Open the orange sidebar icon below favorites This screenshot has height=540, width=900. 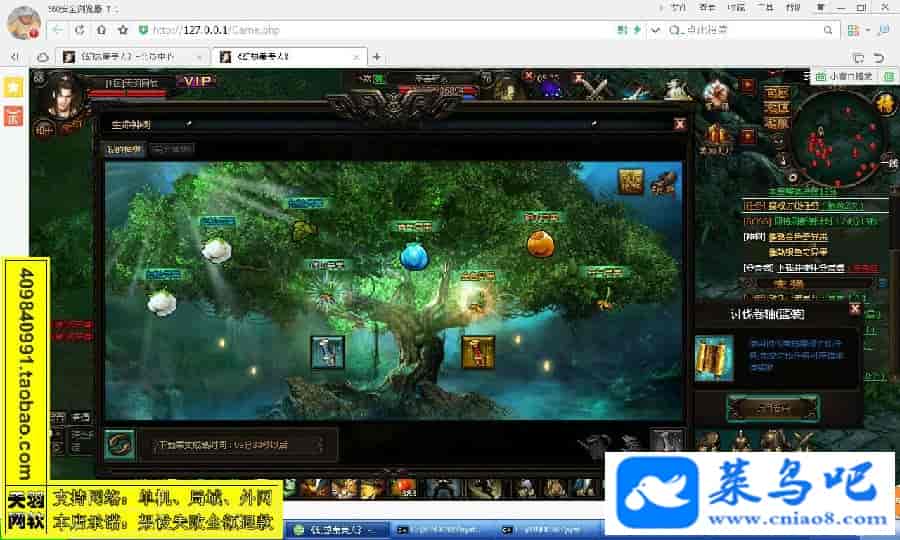13,116
